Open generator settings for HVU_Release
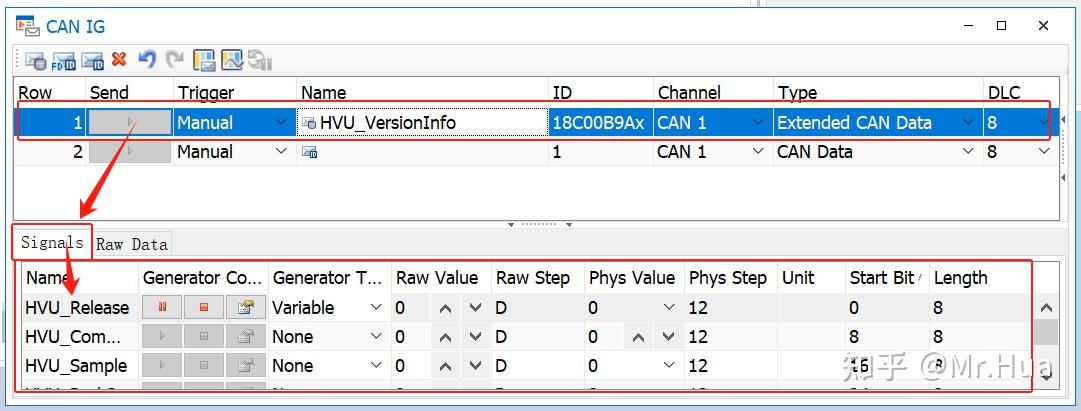 246,308
